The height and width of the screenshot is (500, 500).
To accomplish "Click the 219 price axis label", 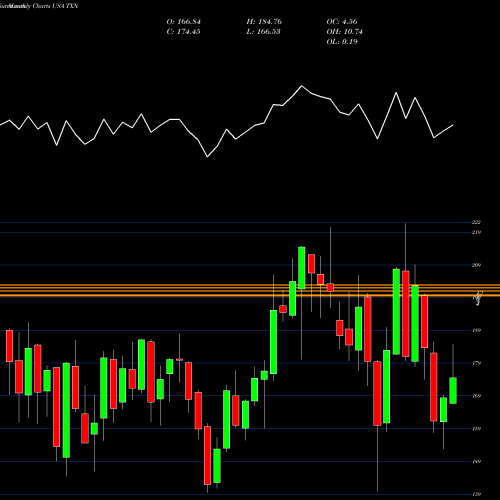I will pos(477,232).
